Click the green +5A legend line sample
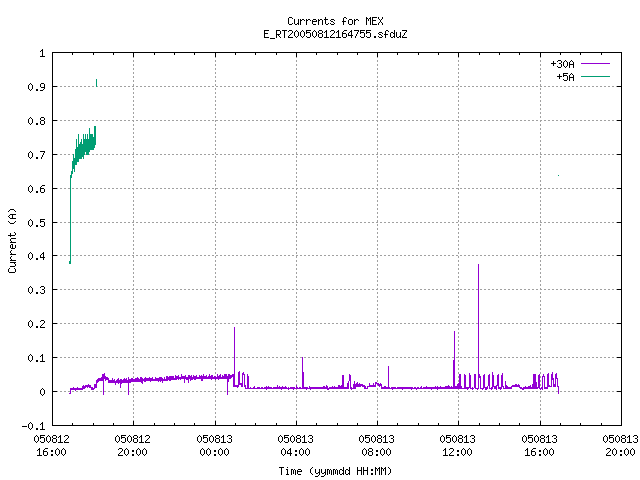Screen dimensions: 640x480 (x=595, y=76)
